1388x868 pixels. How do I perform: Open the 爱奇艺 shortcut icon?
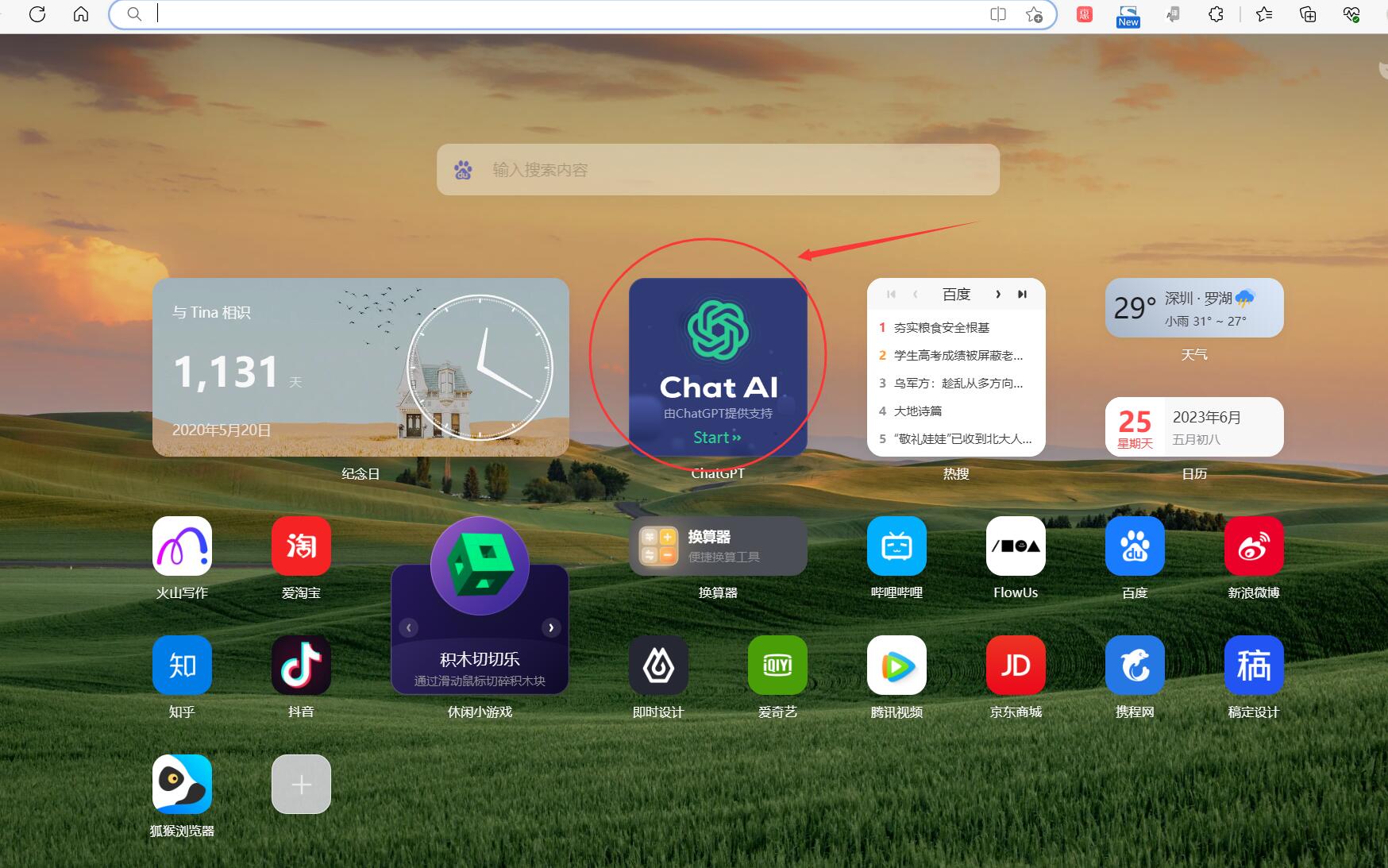(777, 665)
